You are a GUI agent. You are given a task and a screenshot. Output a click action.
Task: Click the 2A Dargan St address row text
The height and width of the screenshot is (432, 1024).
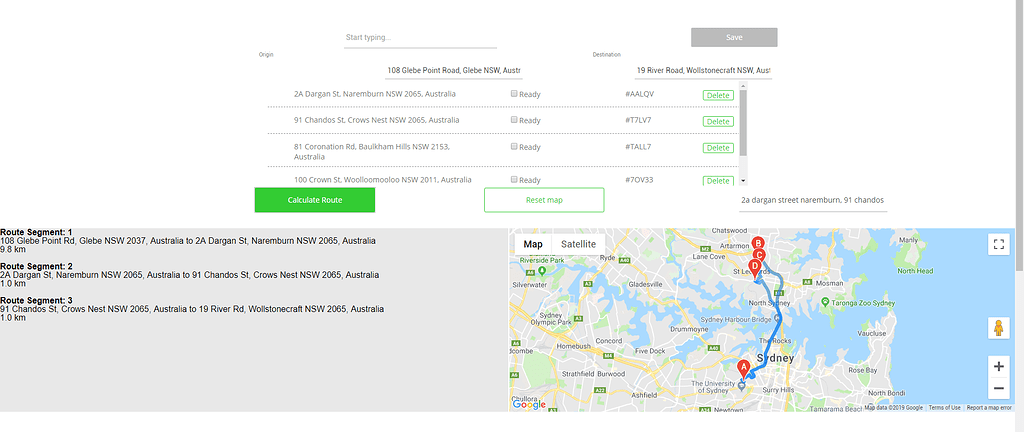[x=375, y=94]
